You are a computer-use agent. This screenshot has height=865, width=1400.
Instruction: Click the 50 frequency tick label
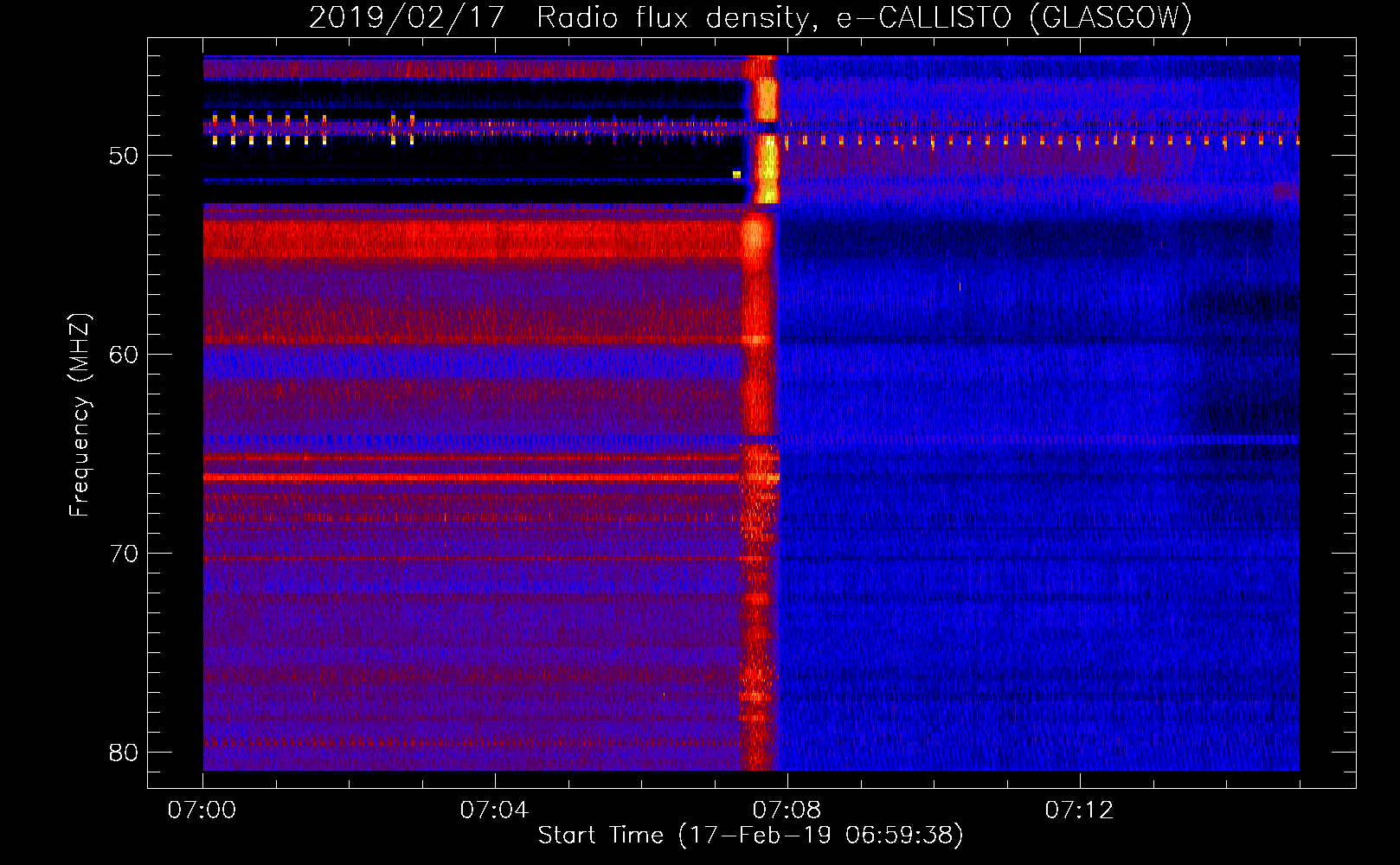(x=125, y=156)
